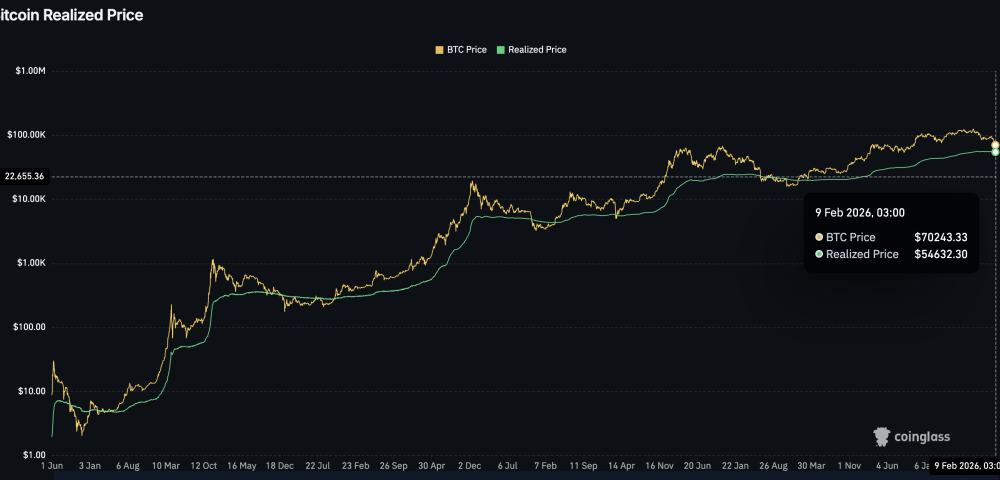Viewport: 1000px width, 480px height.
Task: Click the 3 Jan x-axis date
Action: 89,467
